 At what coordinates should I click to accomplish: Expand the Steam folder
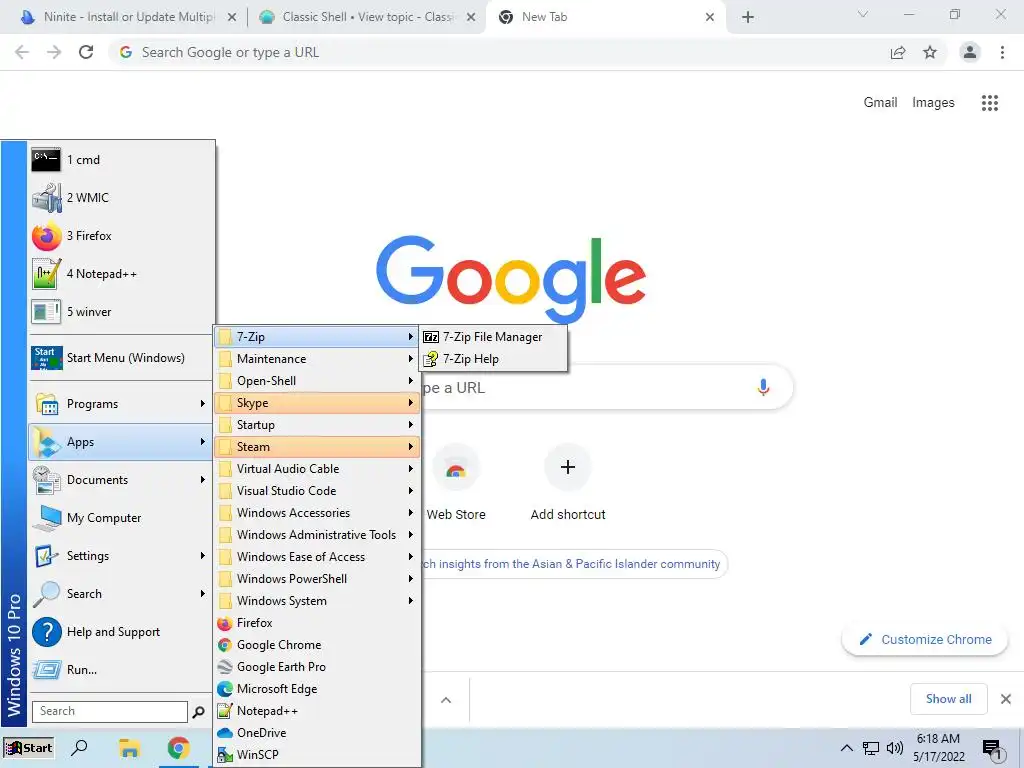click(317, 447)
